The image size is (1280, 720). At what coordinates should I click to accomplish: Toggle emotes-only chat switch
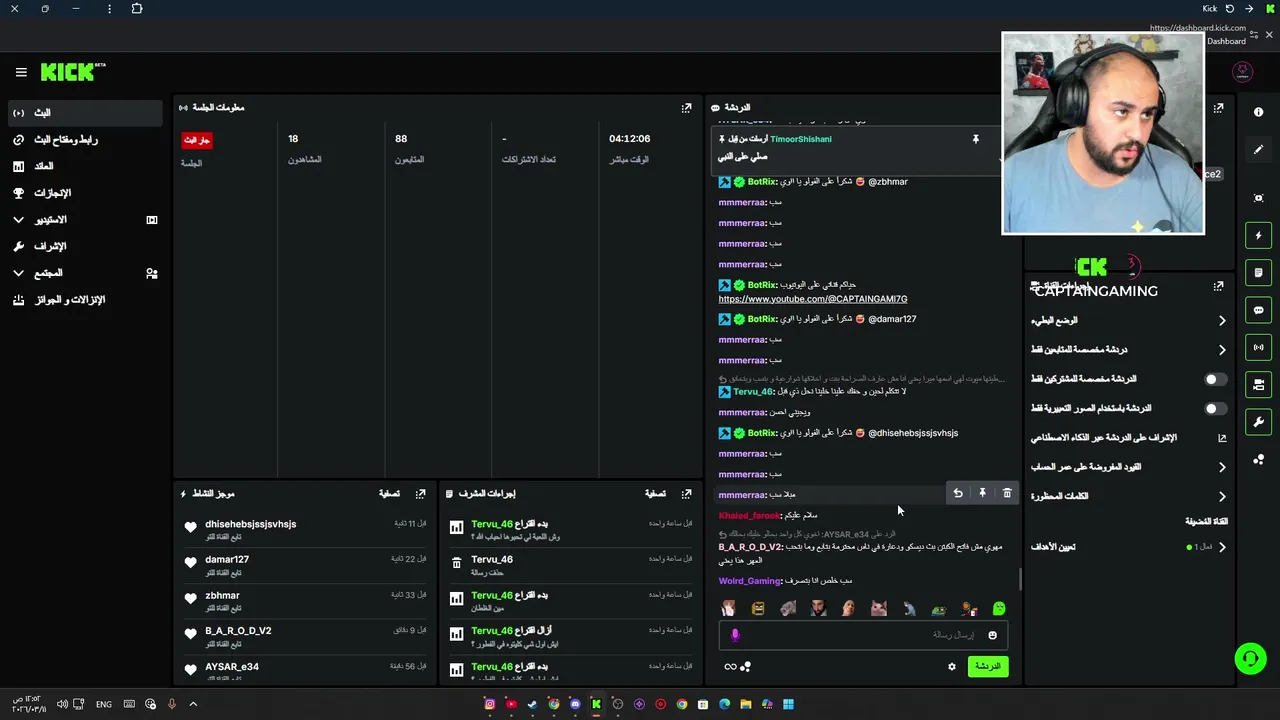coord(1214,409)
